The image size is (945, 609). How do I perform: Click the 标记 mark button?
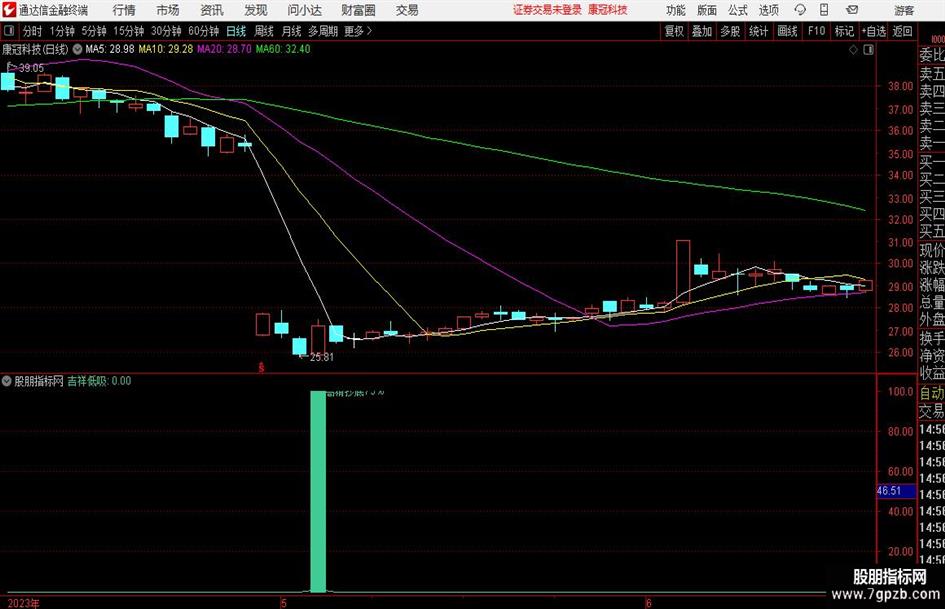pos(844,31)
